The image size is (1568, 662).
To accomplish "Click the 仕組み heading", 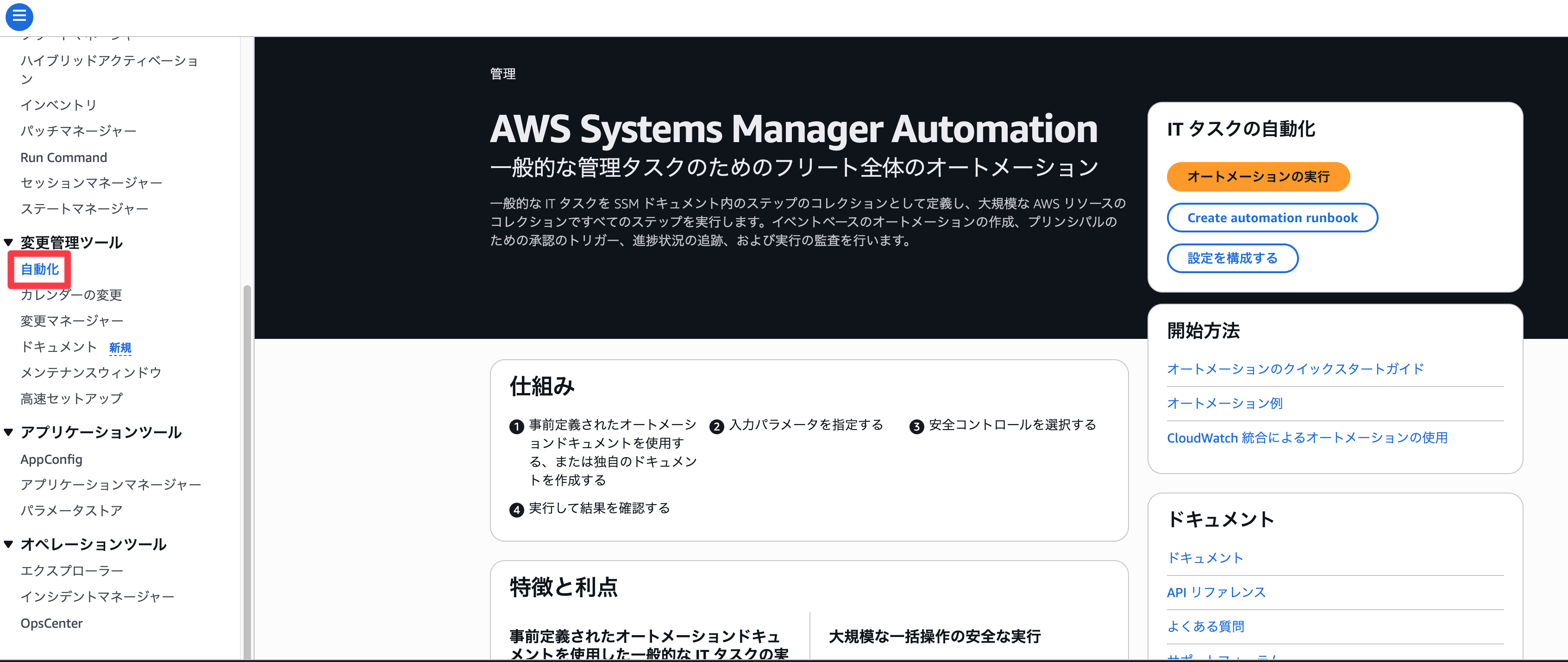I will point(542,386).
